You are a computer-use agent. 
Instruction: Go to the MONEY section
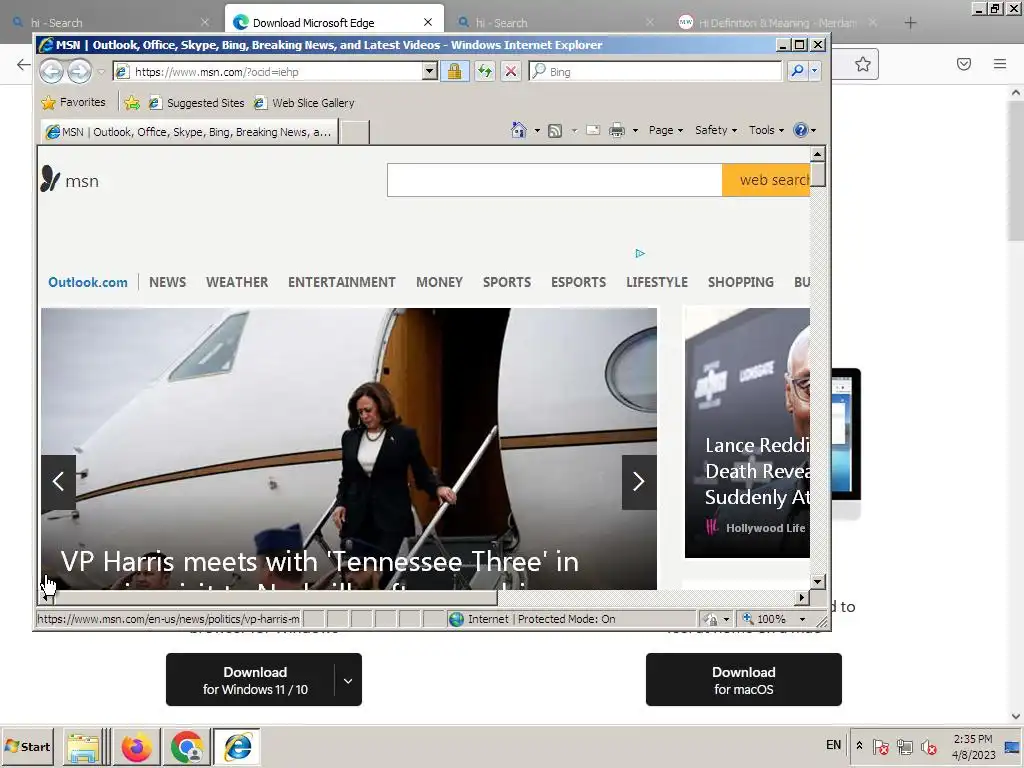coord(440,282)
